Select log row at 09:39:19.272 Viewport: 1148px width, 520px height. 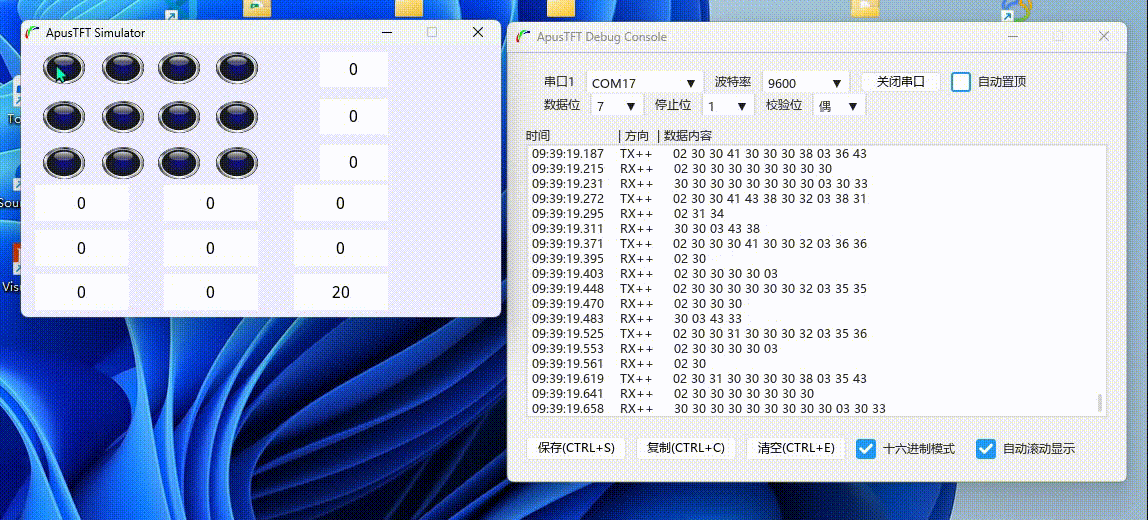pos(811,198)
